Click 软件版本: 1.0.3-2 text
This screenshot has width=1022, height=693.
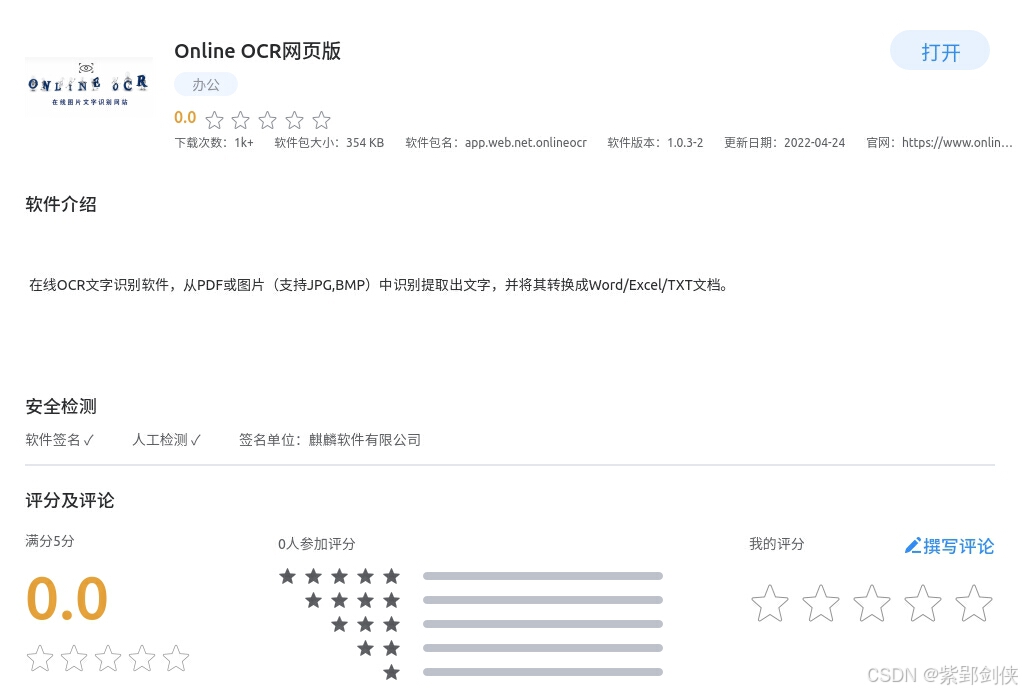(x=655, y=142)
